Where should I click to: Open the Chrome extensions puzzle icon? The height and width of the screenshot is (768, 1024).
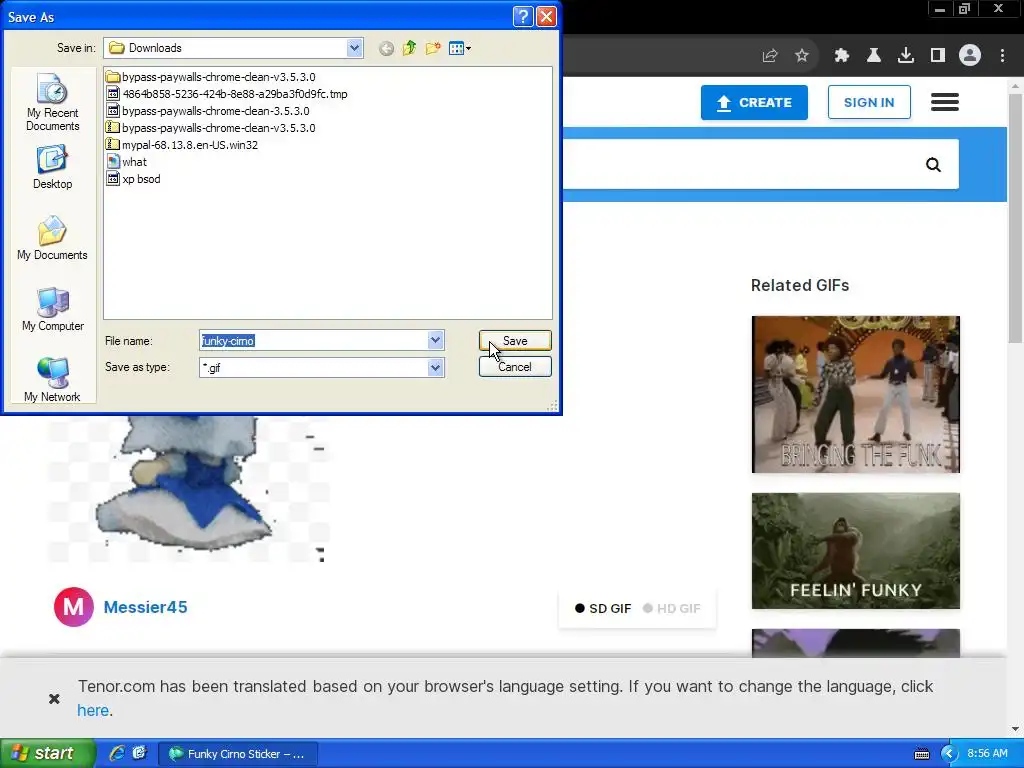click(x=842, y=56)
